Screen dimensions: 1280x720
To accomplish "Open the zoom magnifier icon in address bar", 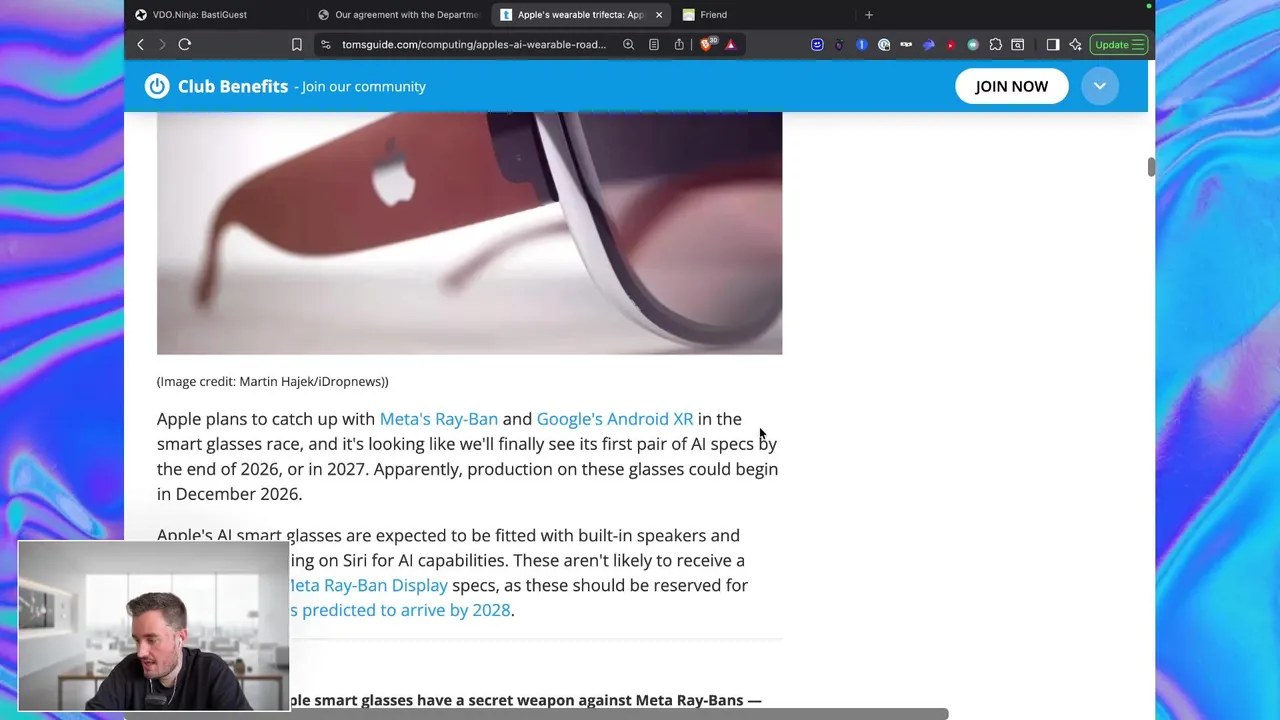I will pyautogui.click(x=628, y=44).
